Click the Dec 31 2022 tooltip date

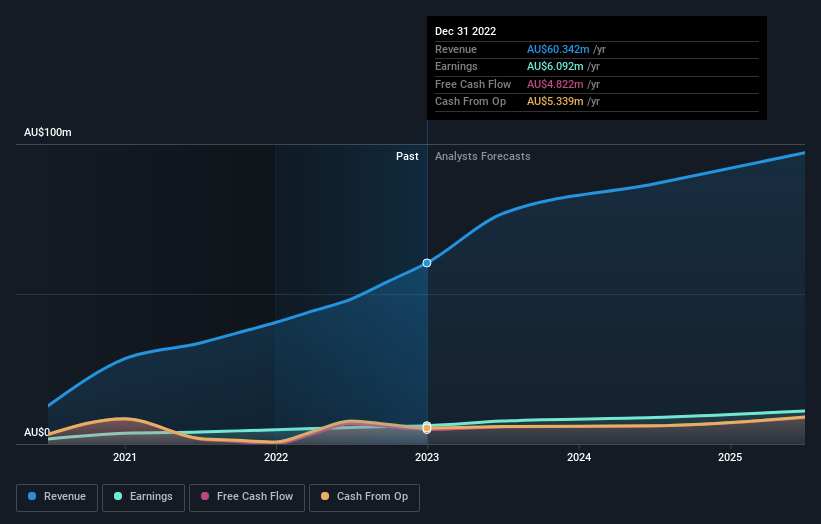point(465,31)
